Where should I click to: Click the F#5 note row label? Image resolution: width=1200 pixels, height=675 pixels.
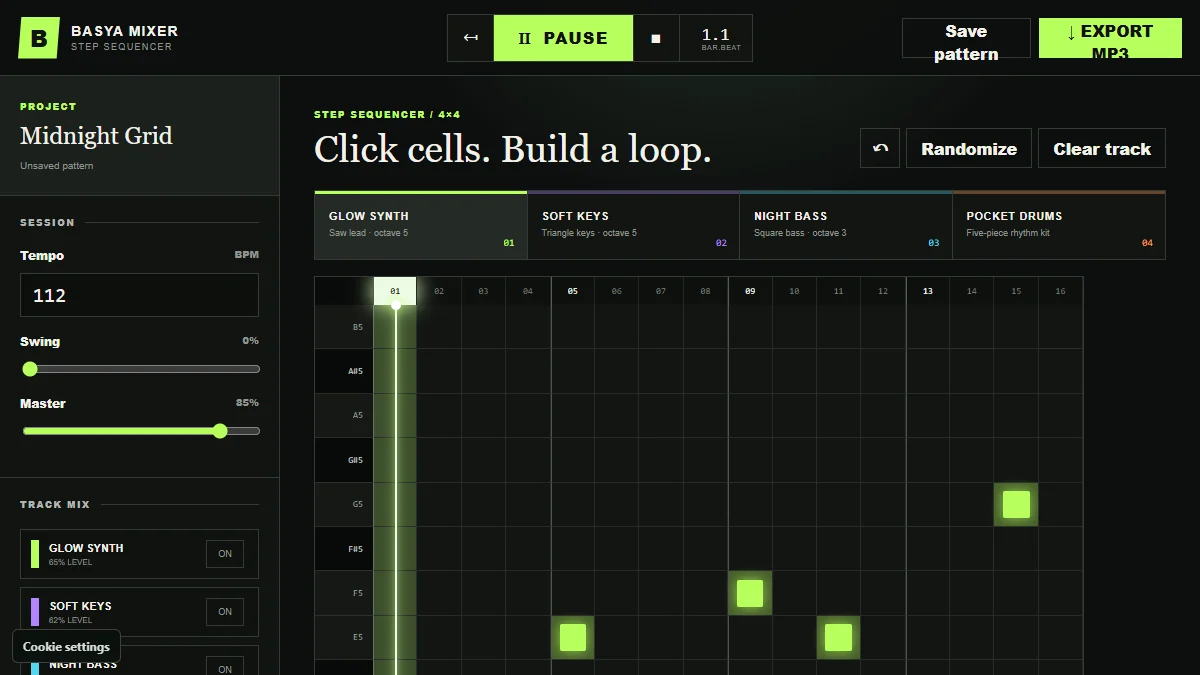click(344, 548)
